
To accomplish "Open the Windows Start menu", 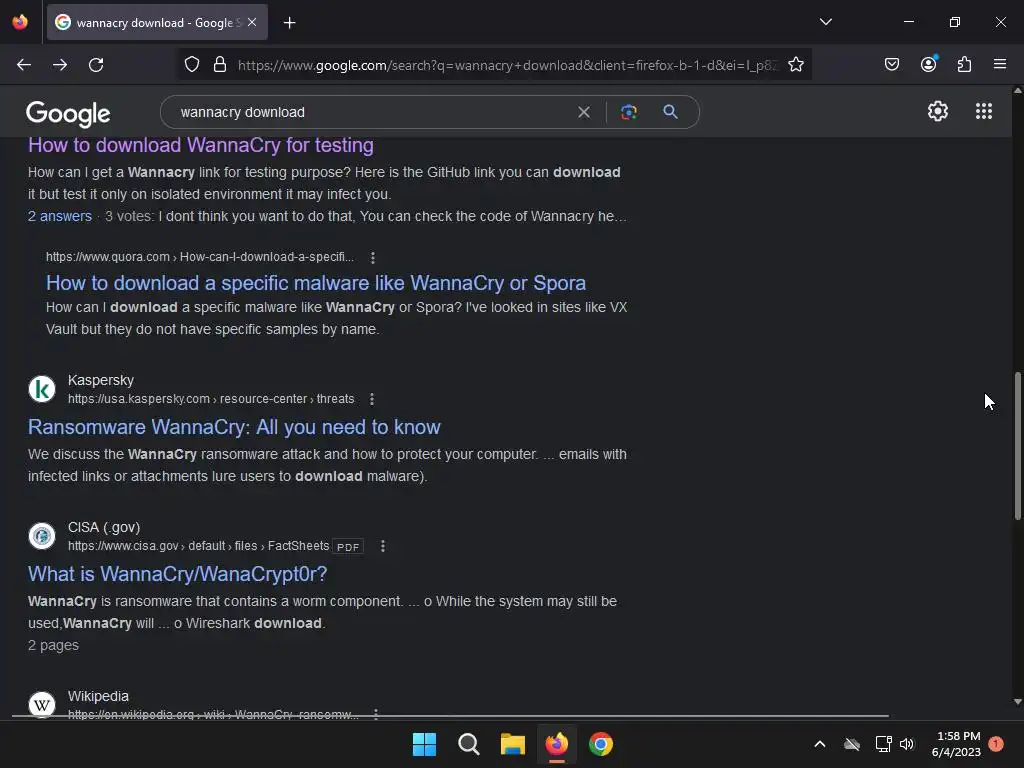I will [x=424, y=744].
